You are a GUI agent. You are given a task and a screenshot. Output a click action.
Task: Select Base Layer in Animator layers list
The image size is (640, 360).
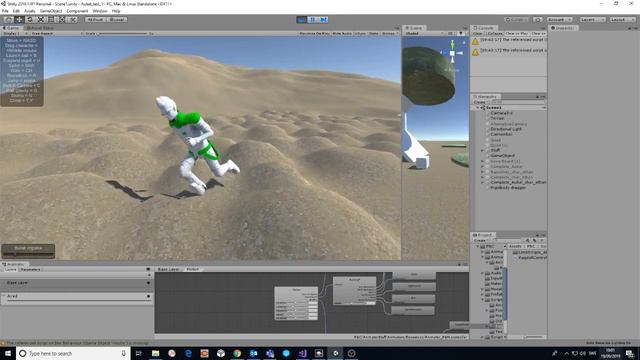click(76, 283)
